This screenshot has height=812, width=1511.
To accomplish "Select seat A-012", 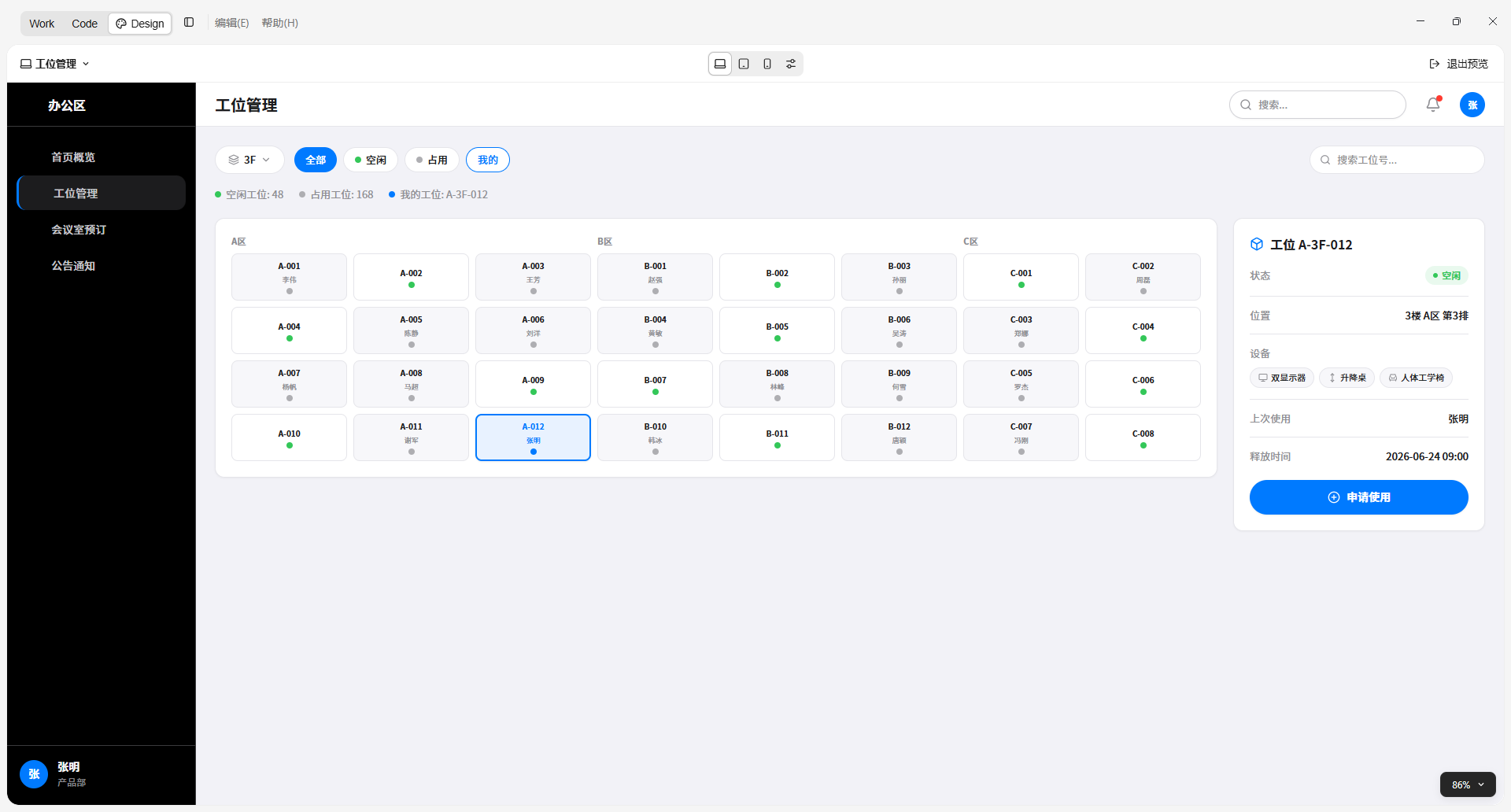I will click(x=533, y=437).
